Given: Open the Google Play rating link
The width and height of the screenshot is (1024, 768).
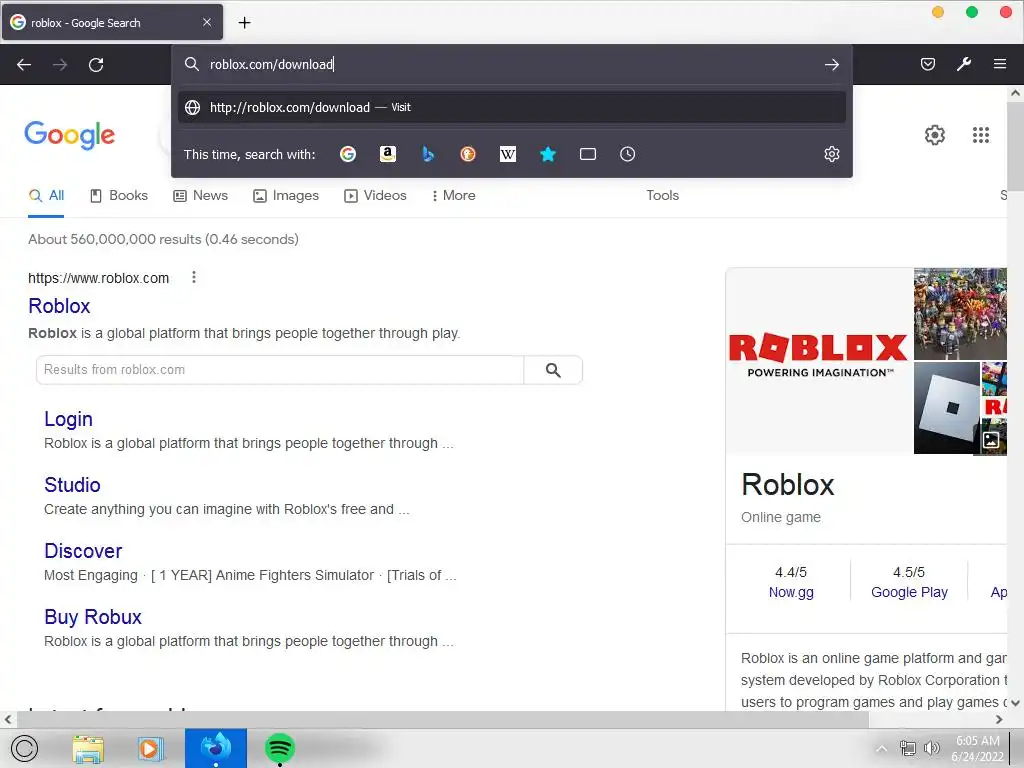Looking at the screenshot, I should pos(909,592).
